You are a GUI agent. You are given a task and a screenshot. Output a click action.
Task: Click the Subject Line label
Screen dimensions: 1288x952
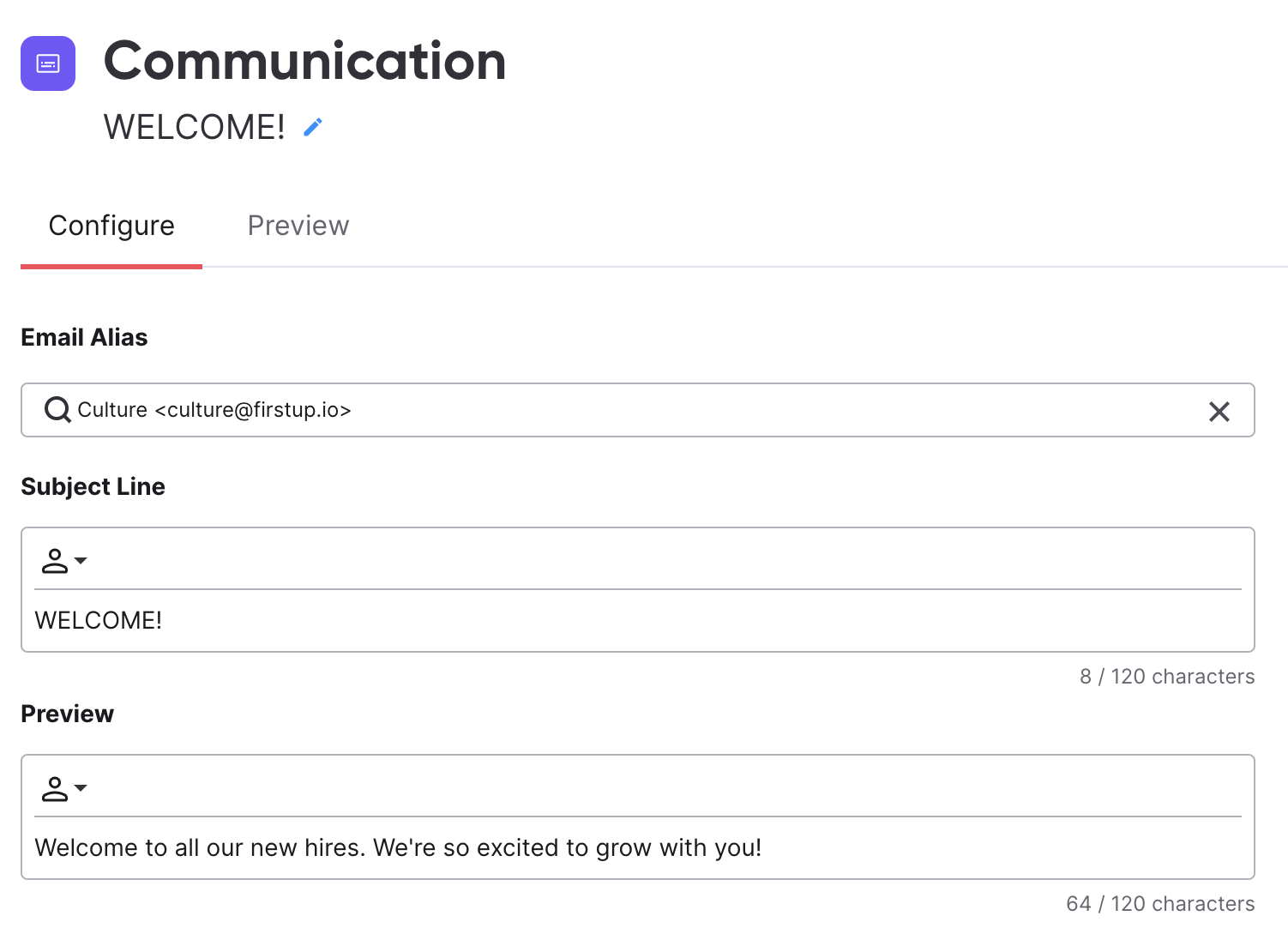tap(93, 486)
